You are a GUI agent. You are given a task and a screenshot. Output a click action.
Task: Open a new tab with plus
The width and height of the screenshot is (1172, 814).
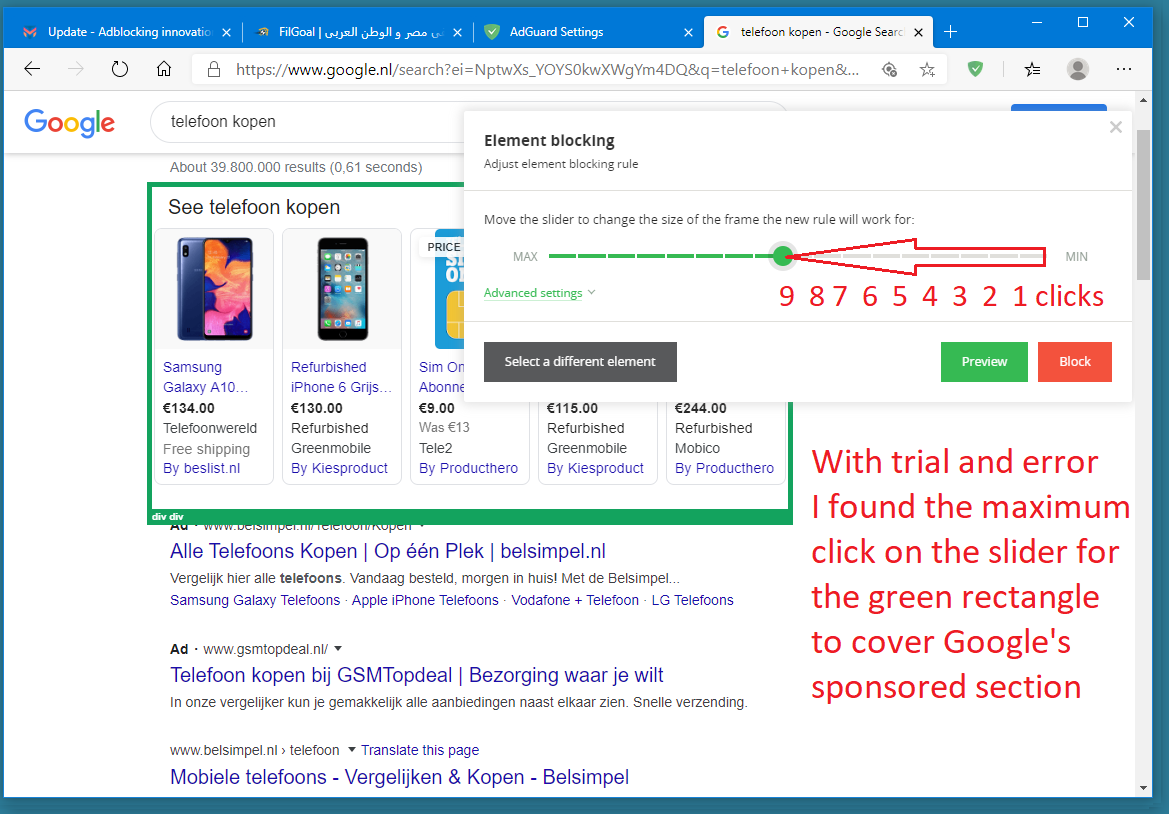click(x=951, y=32)
